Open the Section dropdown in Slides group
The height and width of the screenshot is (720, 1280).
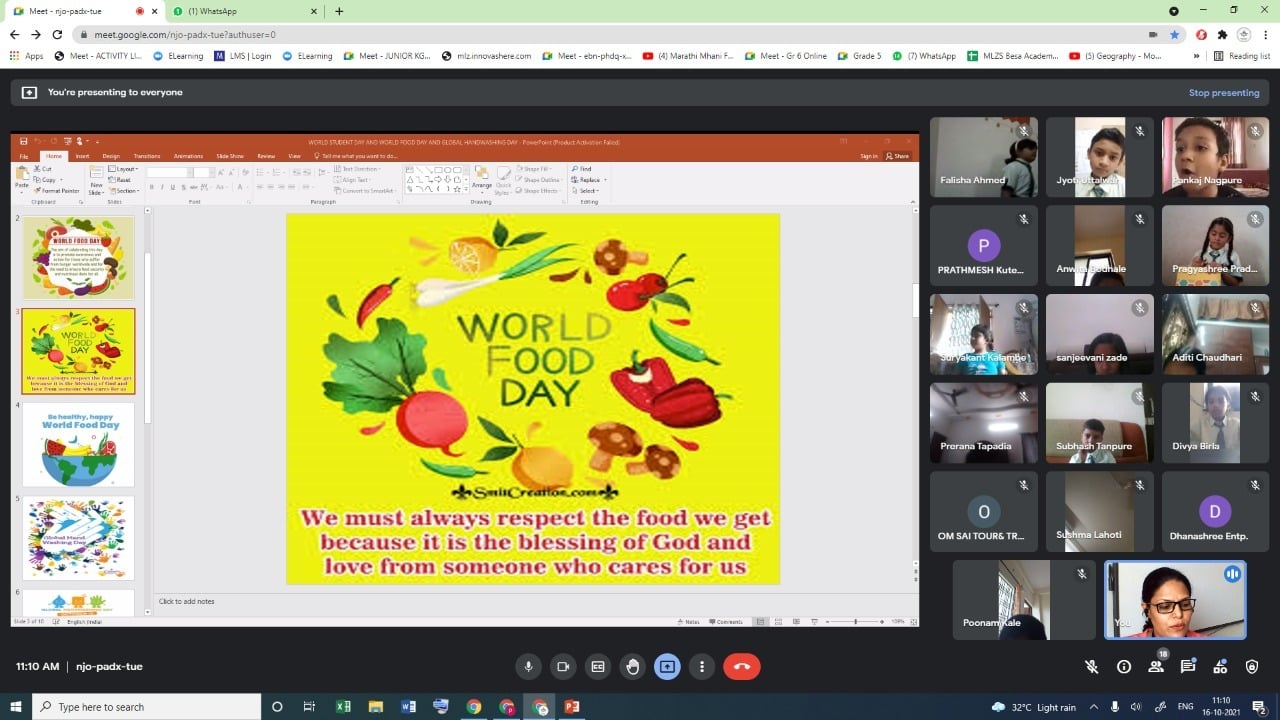pos(125,190)
